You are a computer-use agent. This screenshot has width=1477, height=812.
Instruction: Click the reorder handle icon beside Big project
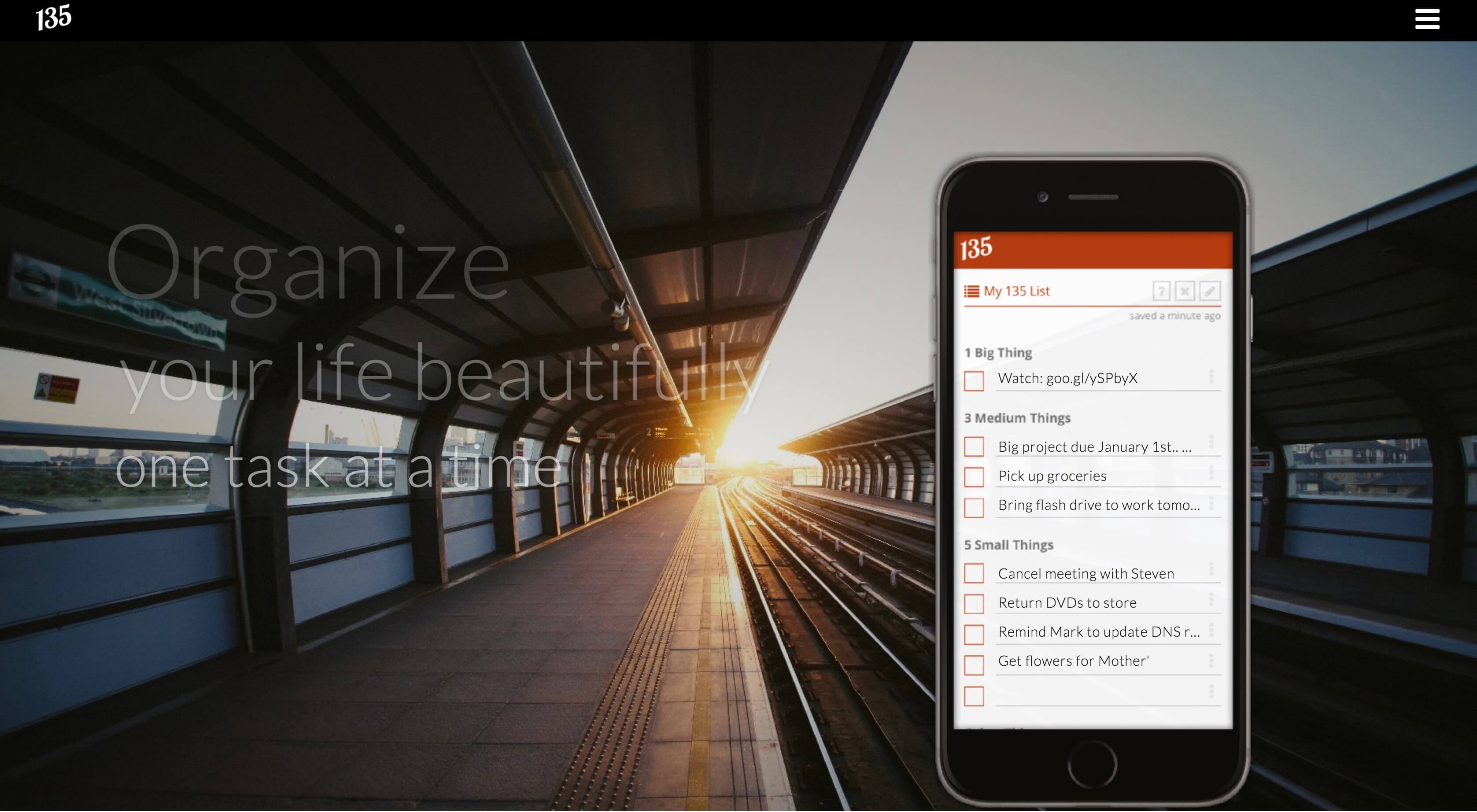point(1213,445)
